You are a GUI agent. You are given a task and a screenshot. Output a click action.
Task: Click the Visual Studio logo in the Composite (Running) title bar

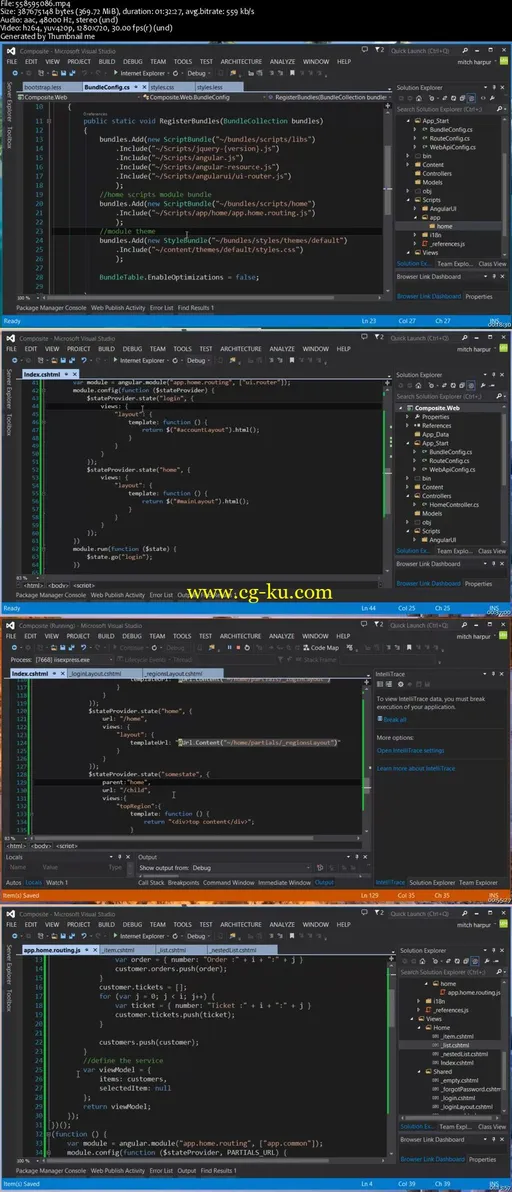coord(10,626)
